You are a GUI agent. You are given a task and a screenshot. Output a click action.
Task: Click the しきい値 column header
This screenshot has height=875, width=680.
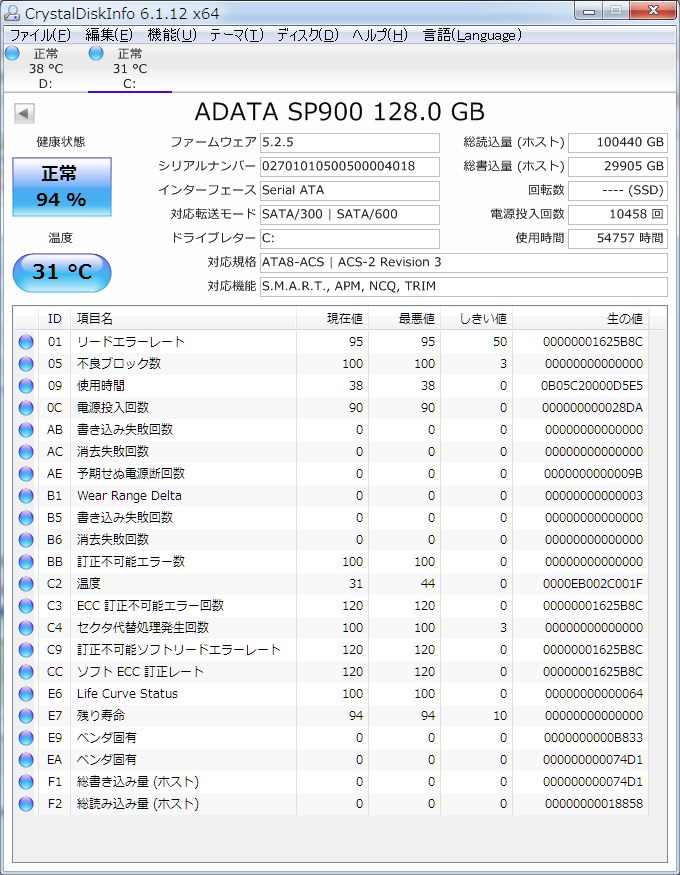point(476,319)
